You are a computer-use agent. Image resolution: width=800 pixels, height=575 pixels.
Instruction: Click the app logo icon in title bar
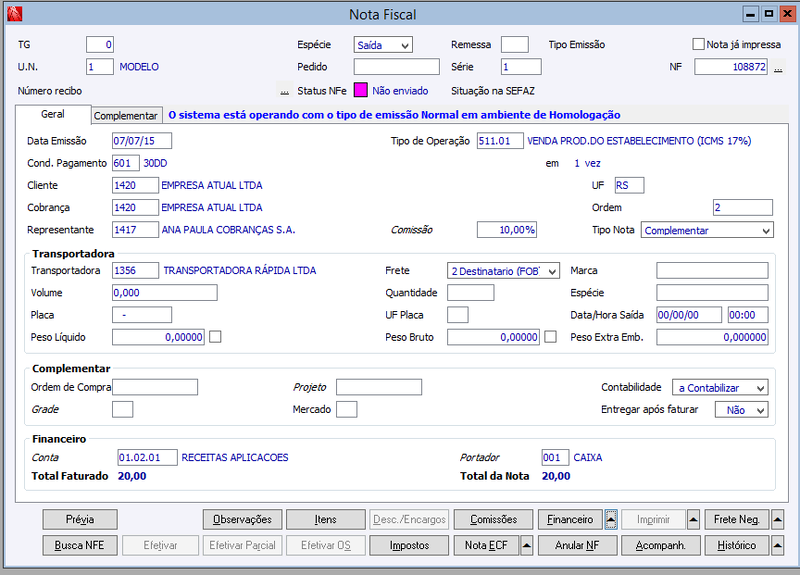(x=15, y=14)
